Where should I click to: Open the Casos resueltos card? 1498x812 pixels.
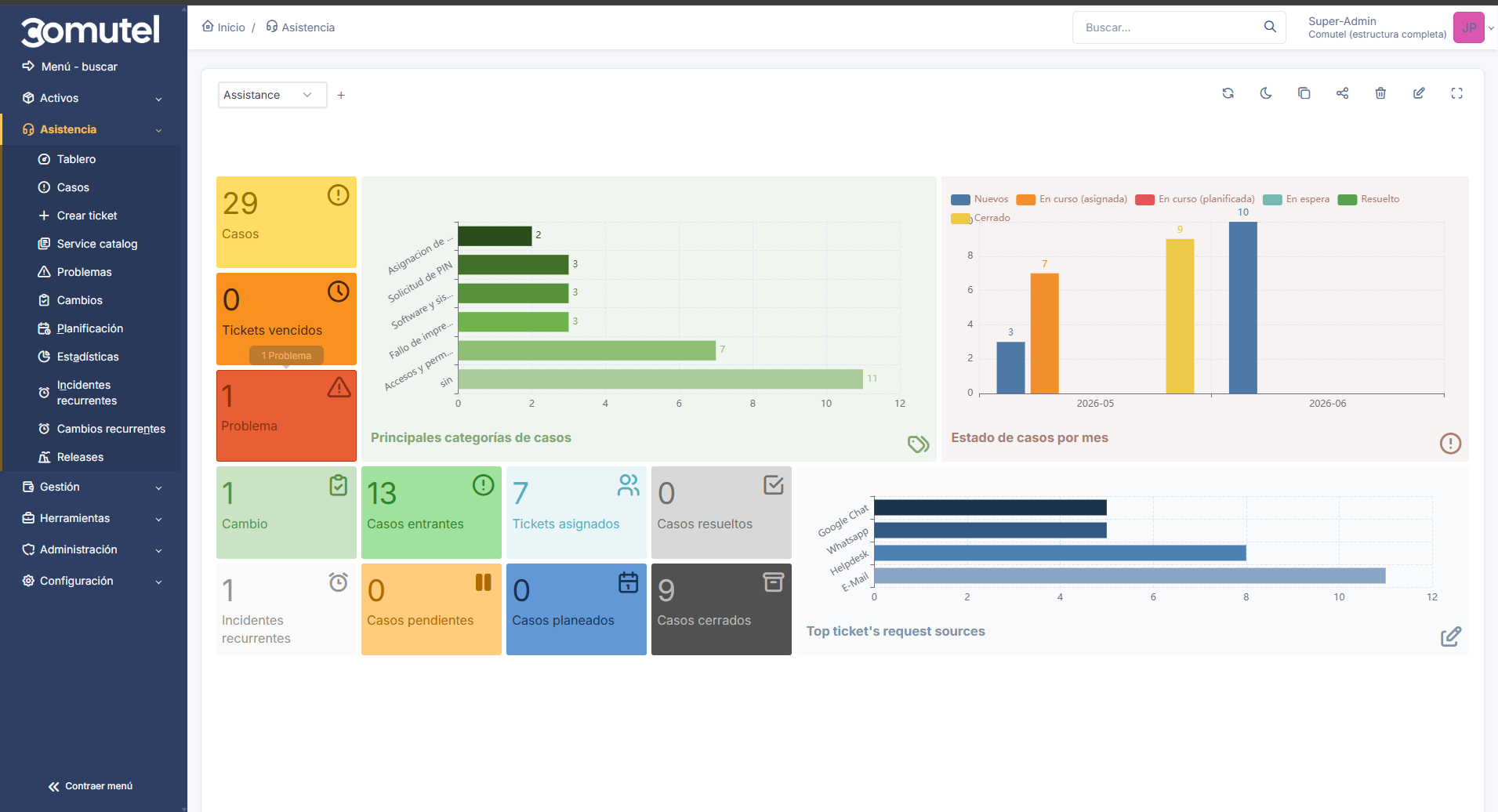pos(721,513)
